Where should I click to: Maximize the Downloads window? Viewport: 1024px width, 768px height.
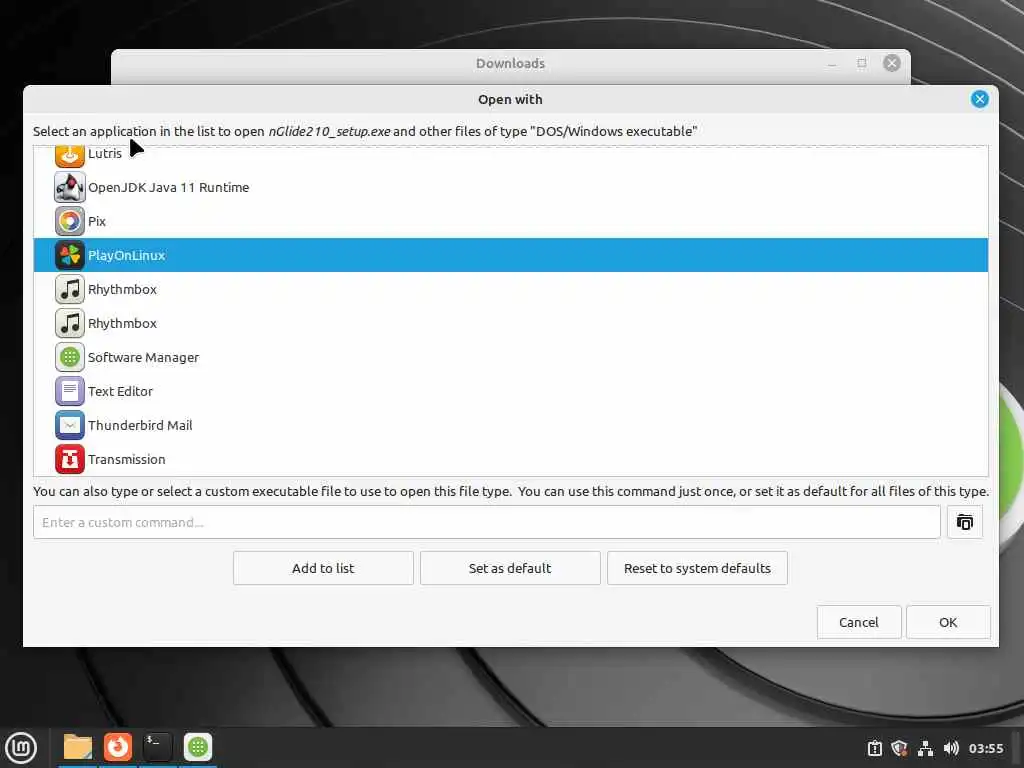[862, 63]
